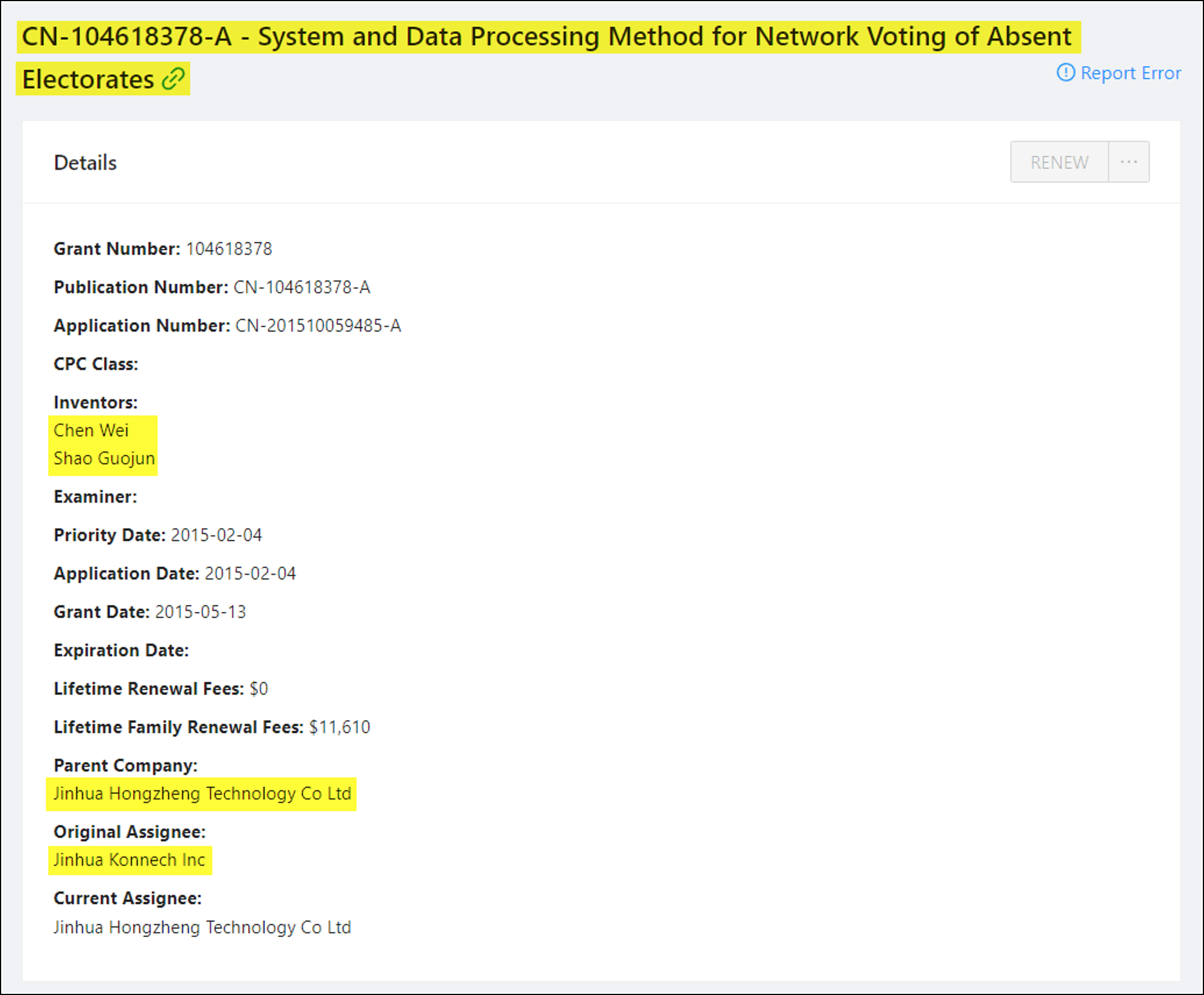The image size is (1204, 995).
Task: Click the Grant Date value 2015-05-13
Action: coord(201,612)
